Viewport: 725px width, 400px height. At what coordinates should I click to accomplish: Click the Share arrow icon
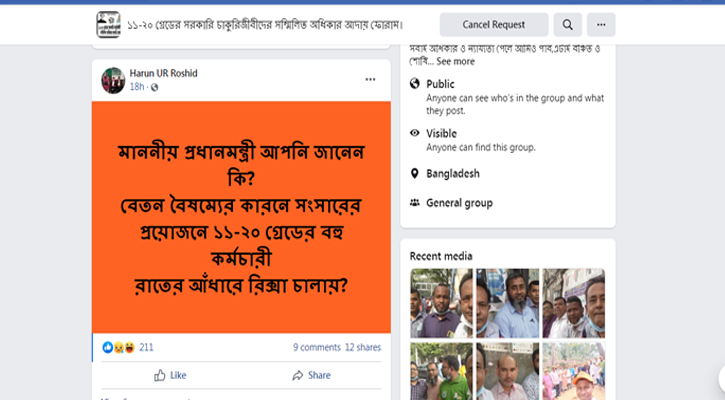[298, 375]
